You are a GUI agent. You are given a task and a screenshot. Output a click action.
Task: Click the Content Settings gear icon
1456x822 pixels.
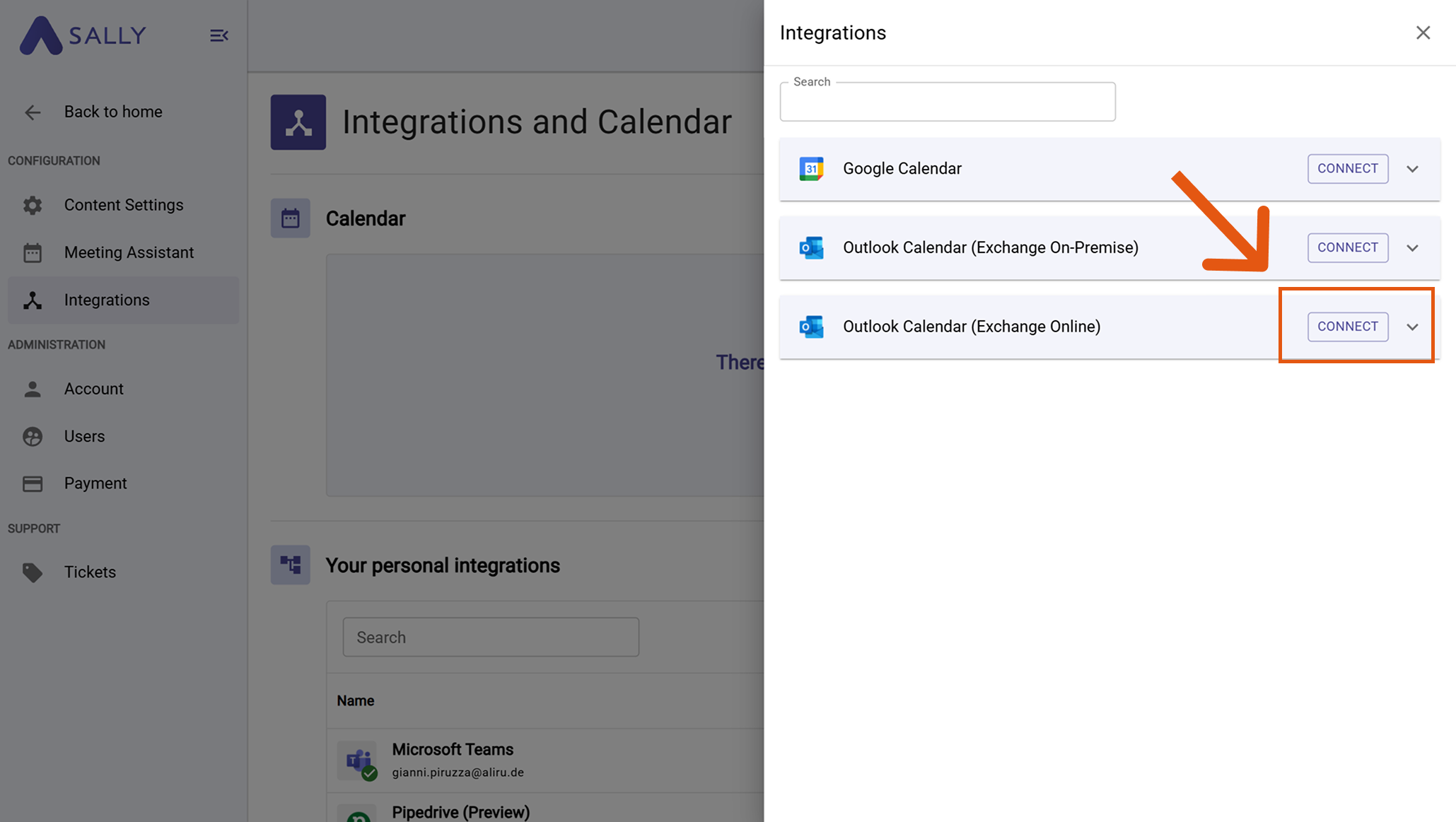[x=33, y=205]
